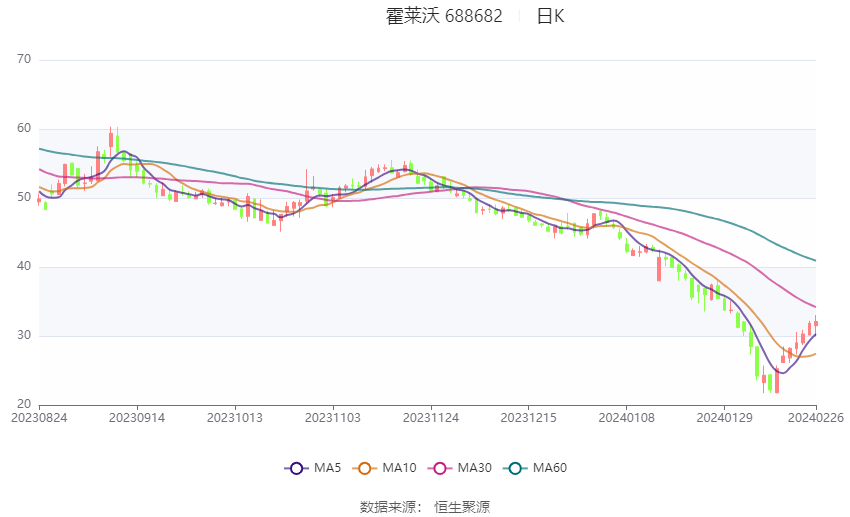Click the 20240129 date axis label
Screen dimensions: 850x517
(724, 418)
